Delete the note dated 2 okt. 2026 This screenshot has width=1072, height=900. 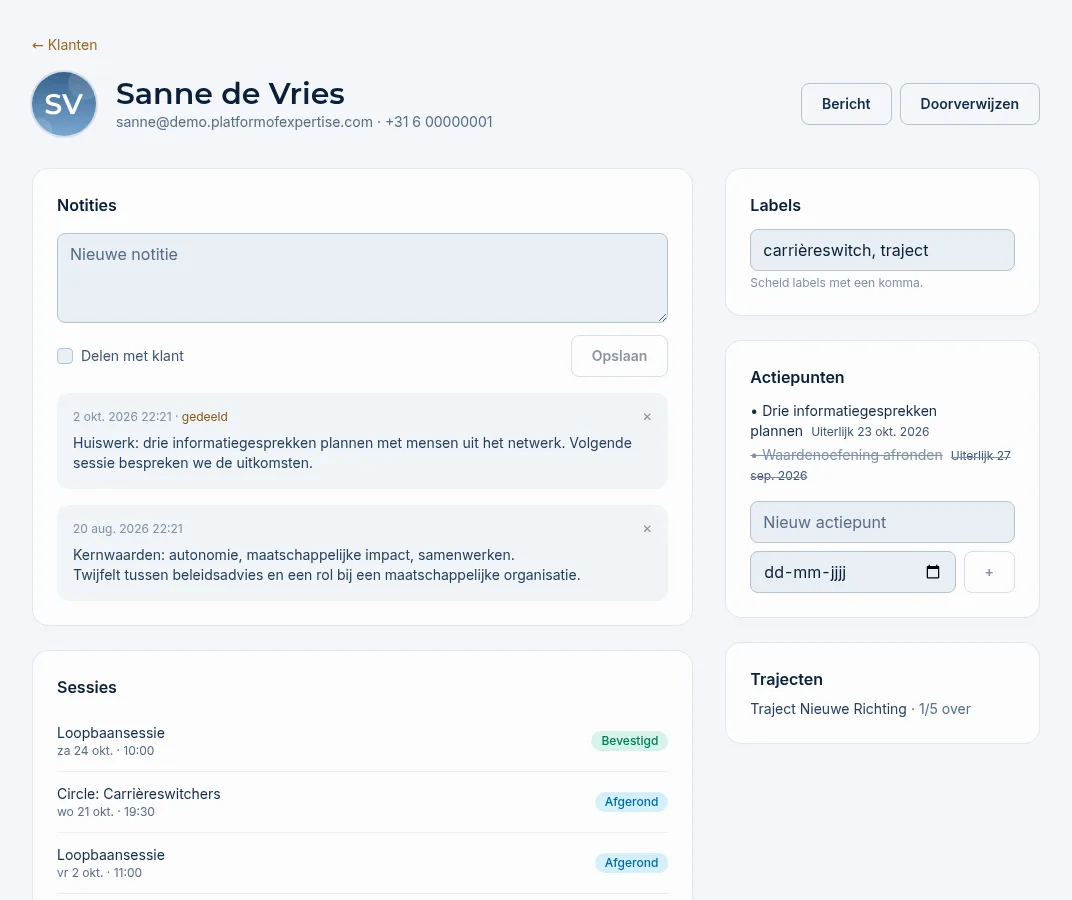(647, 416)
